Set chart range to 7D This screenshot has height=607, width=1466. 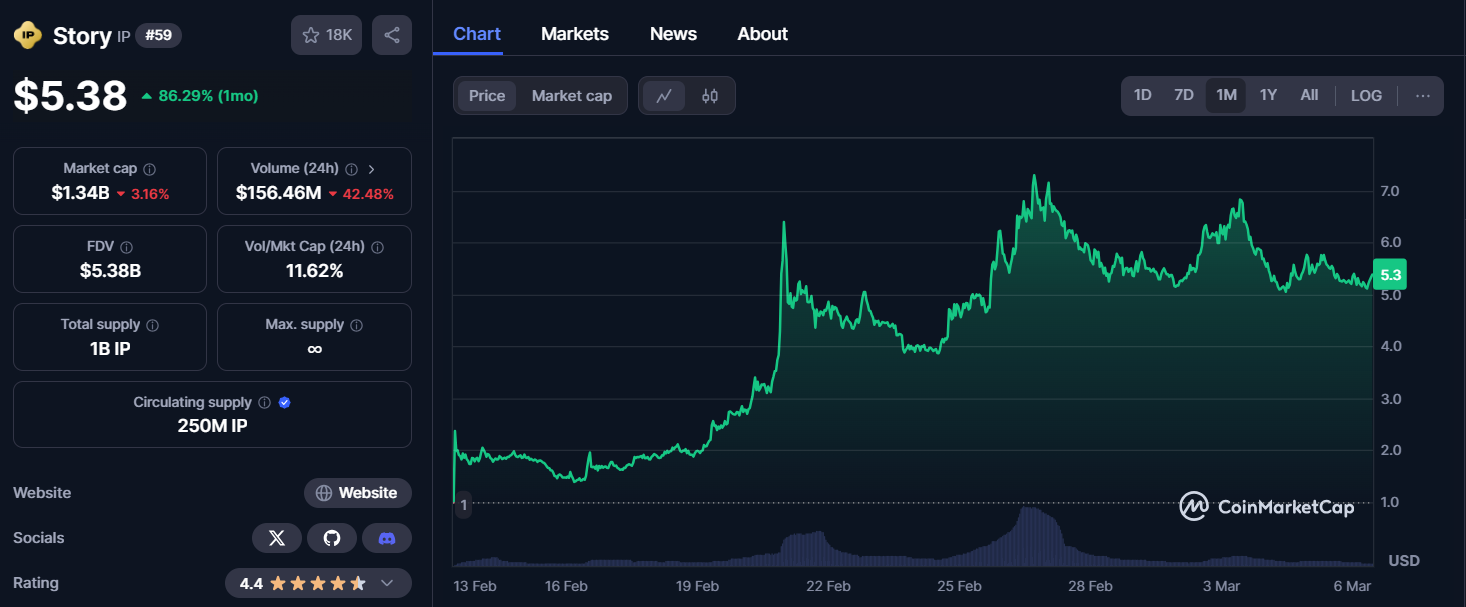(1184, 96)
